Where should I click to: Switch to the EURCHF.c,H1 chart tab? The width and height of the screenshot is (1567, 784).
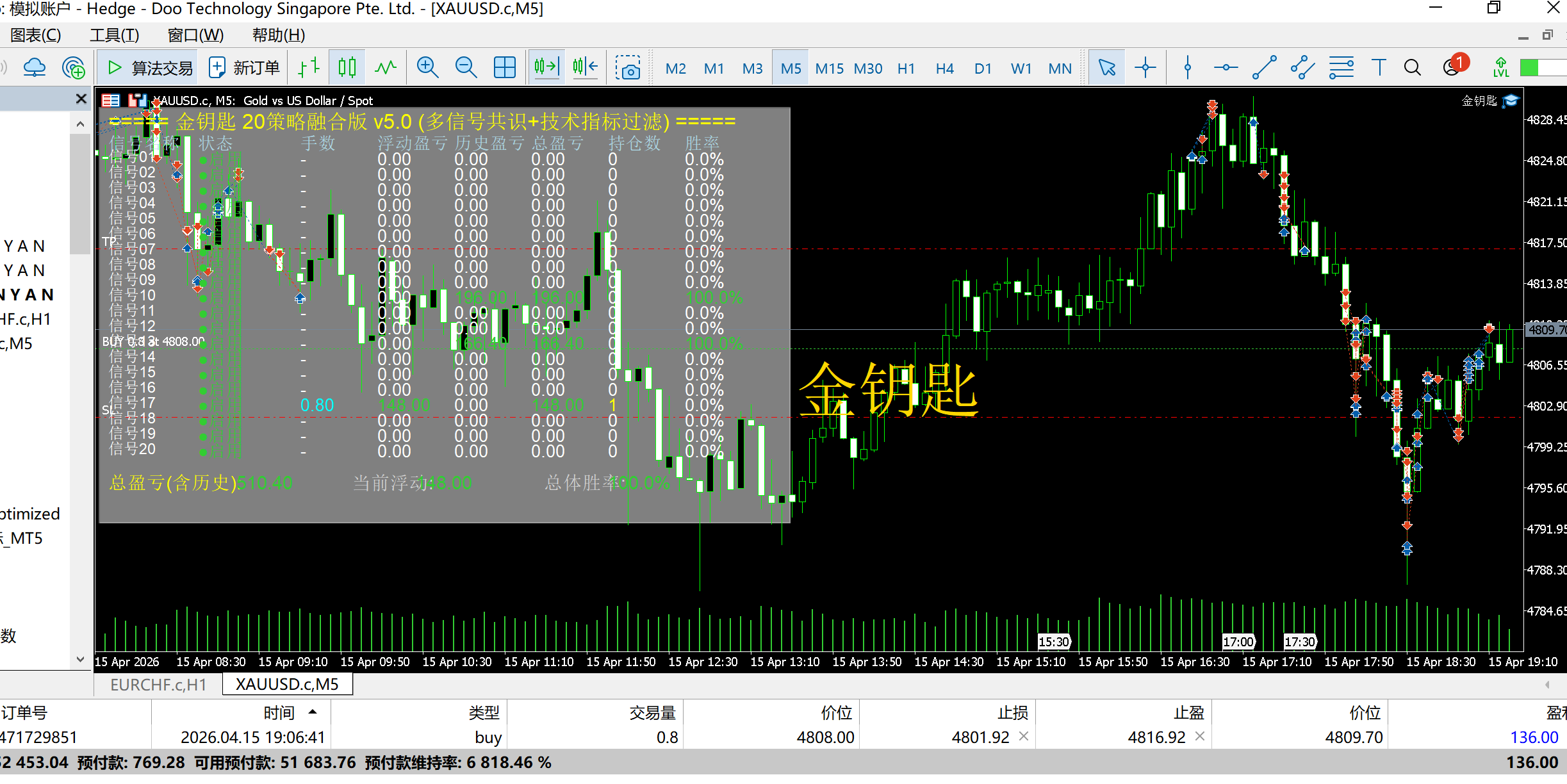click(158, 684)
